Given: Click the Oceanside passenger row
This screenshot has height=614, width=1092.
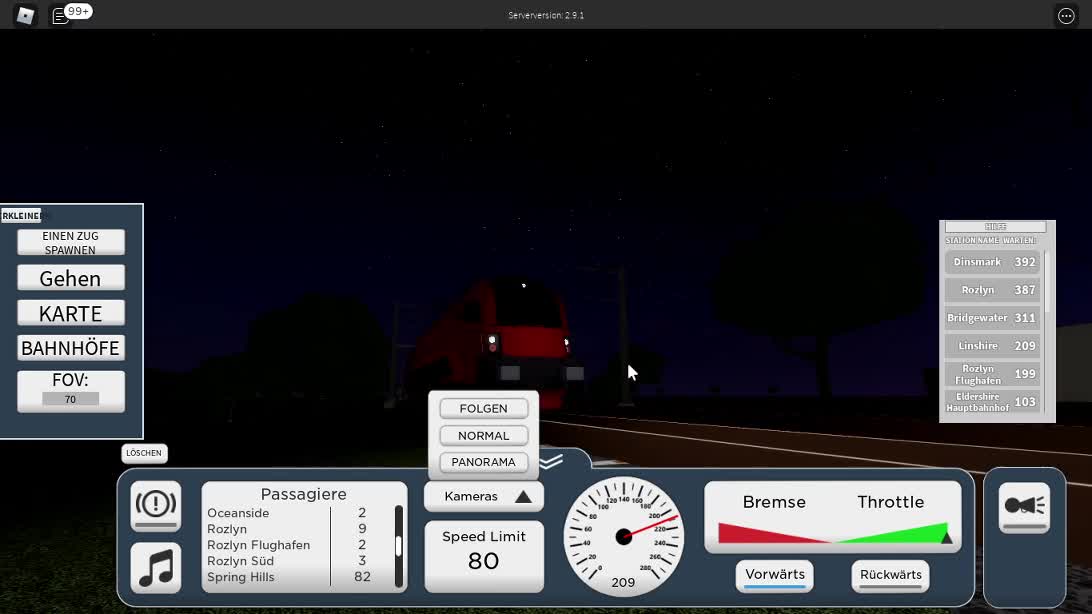Looking at the screenshot, I should click(x=298, y=513).
